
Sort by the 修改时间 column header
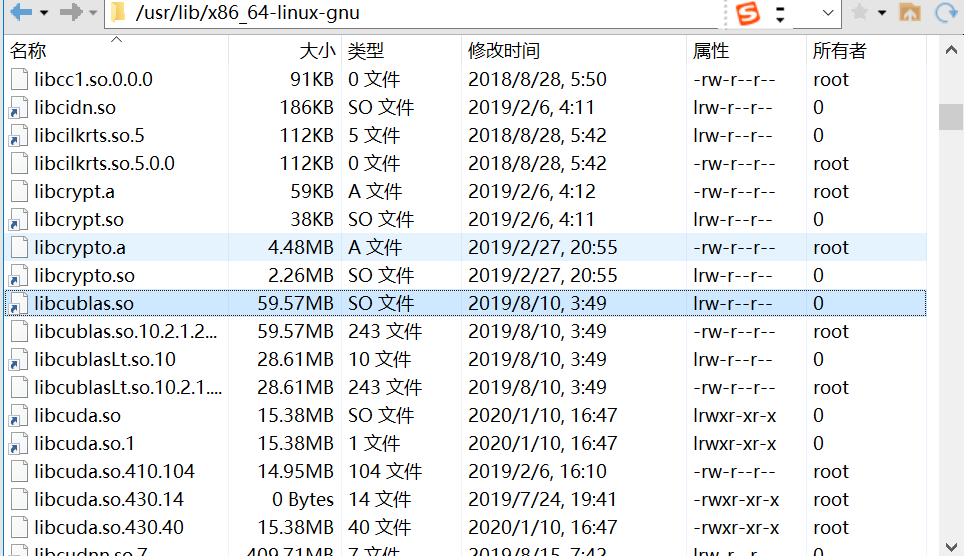574,50
